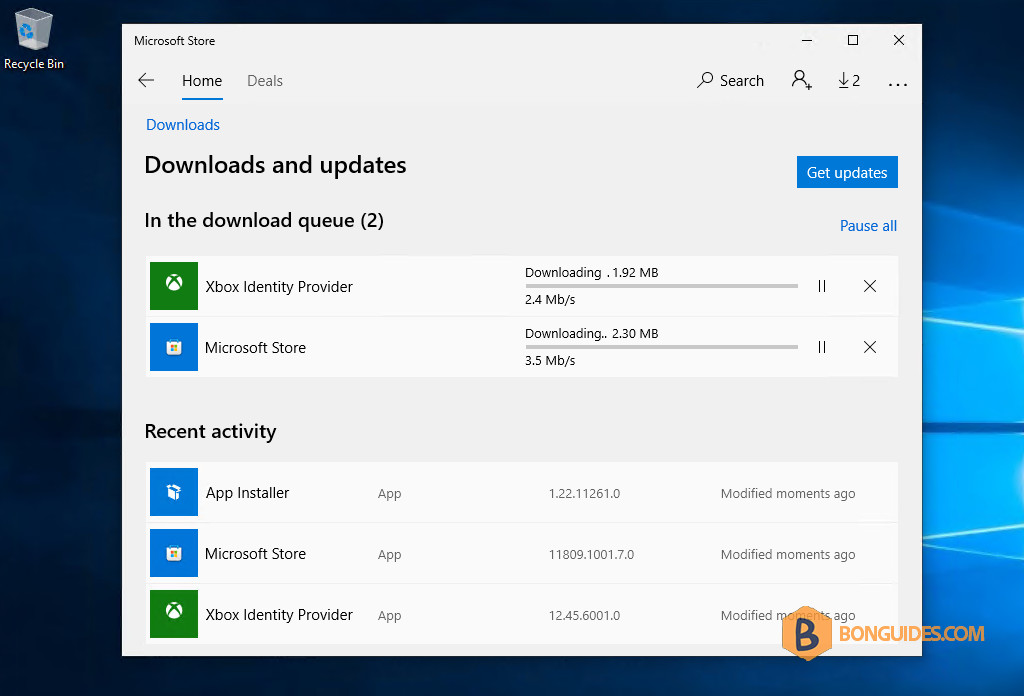Cancel the Xbox Identity Provider download
Image resolution: width=1024 pixels, height=696 pixels.
pos(870,286)
